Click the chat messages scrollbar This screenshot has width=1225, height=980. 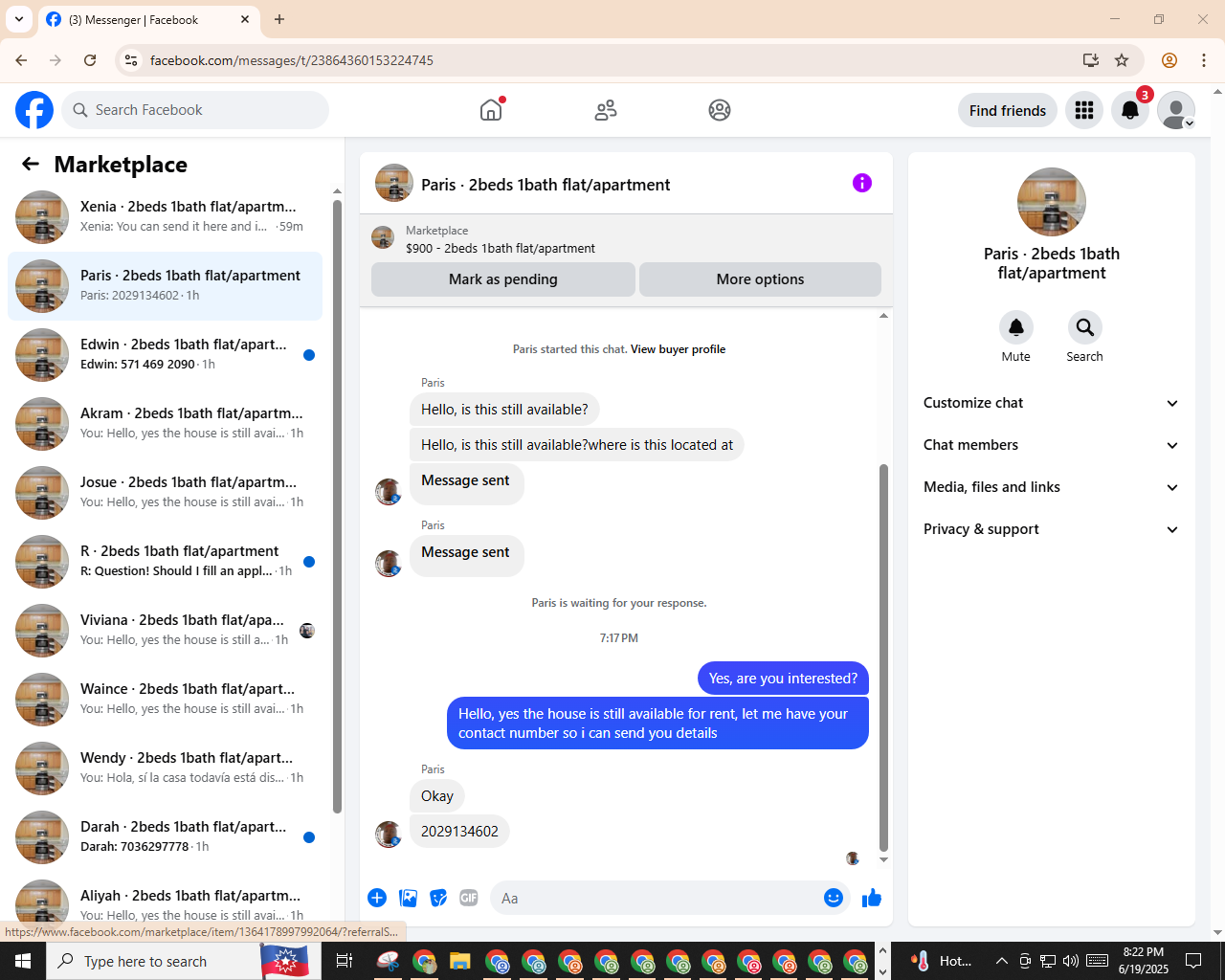pos(883,657)
